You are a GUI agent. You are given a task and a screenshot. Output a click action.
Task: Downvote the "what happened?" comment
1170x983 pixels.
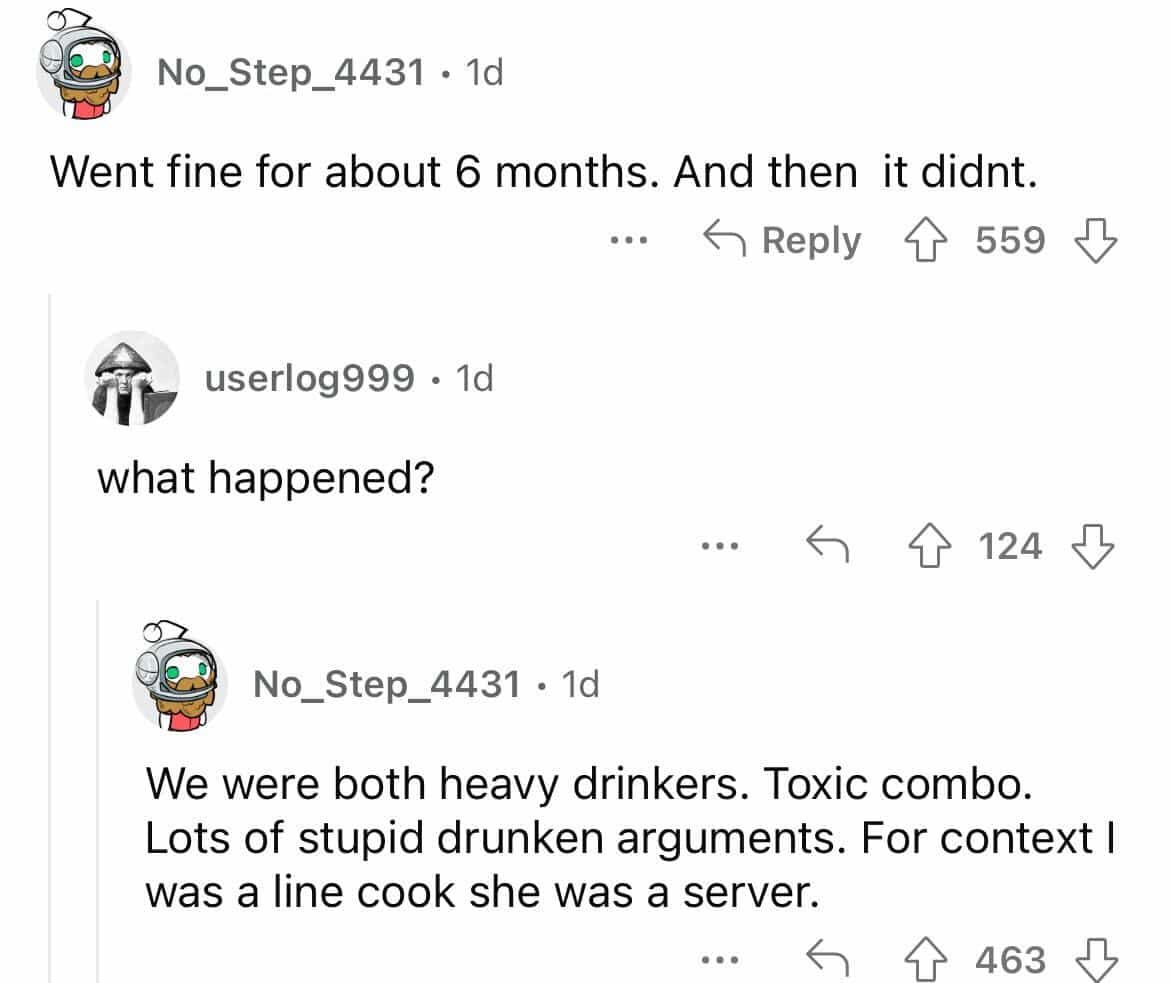click(x=1093, y=546)
